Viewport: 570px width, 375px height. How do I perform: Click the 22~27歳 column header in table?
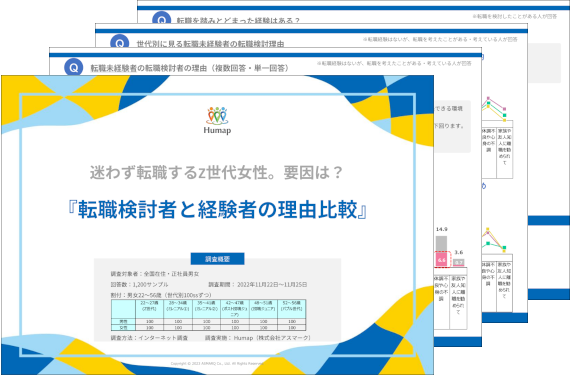tap(149, 306)
